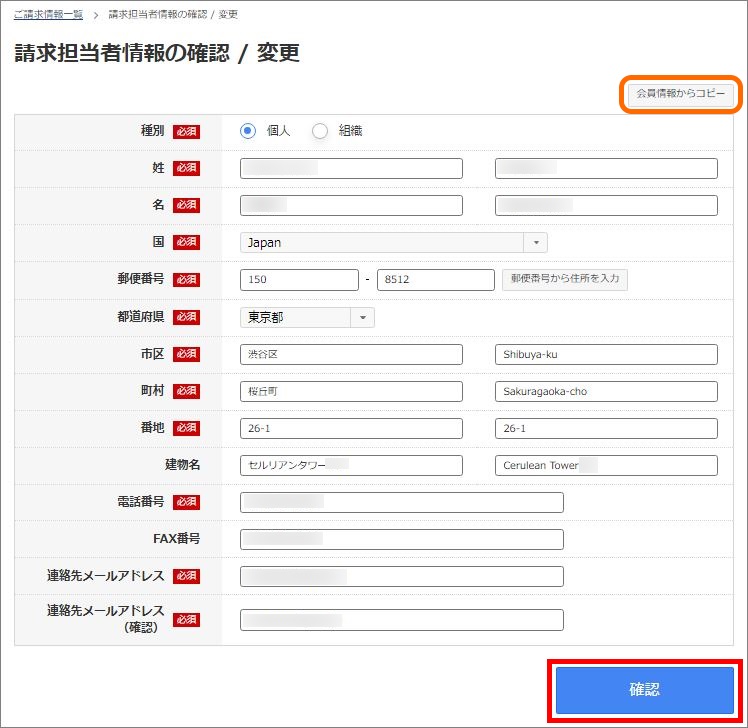The width and height of the screenshot is (748, 728).
Task: Click the 町村 field containing Sakuragaoka-cho
Action: click(606, 391)
